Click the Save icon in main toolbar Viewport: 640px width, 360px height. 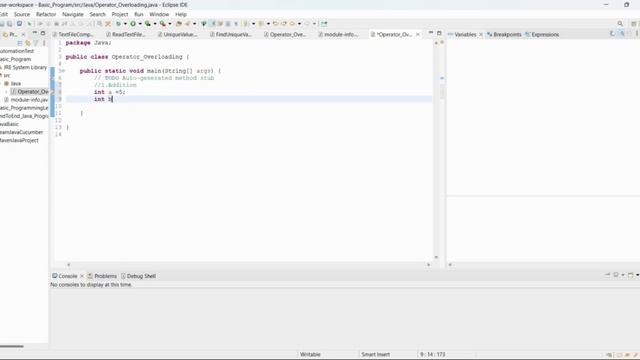(x=2, y=24)
